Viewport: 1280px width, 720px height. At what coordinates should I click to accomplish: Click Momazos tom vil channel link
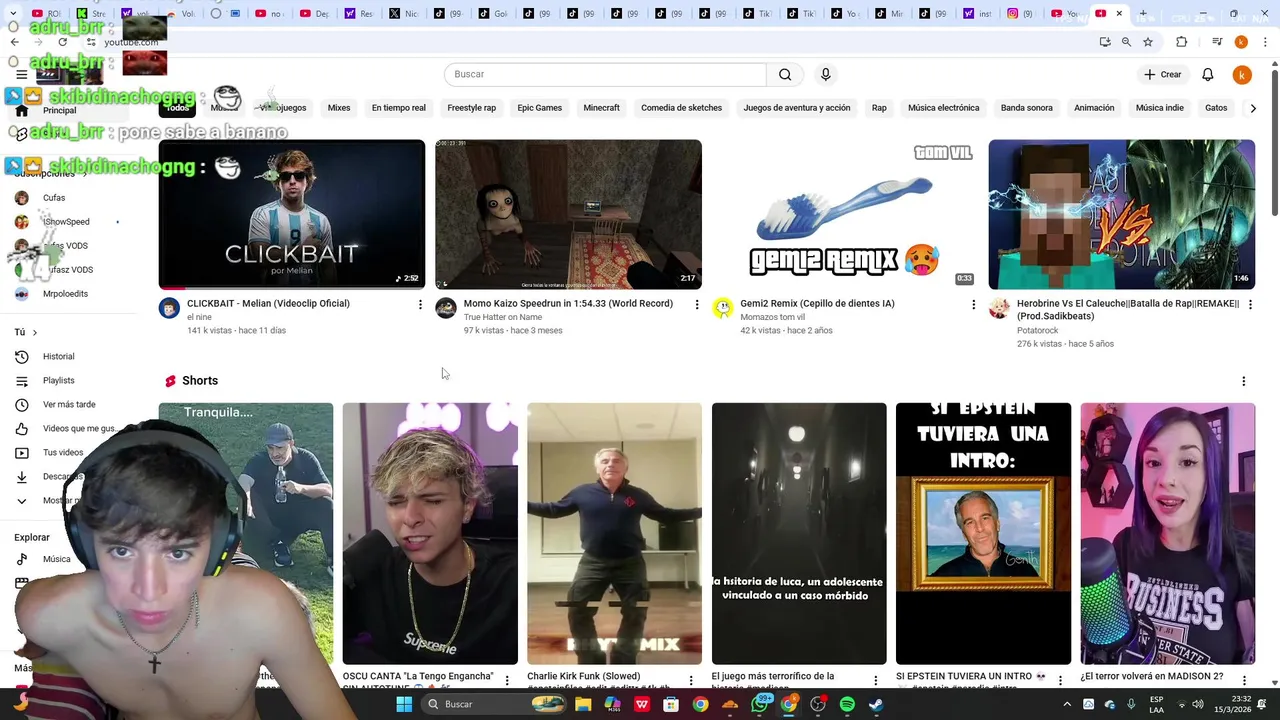click(772, 317)
